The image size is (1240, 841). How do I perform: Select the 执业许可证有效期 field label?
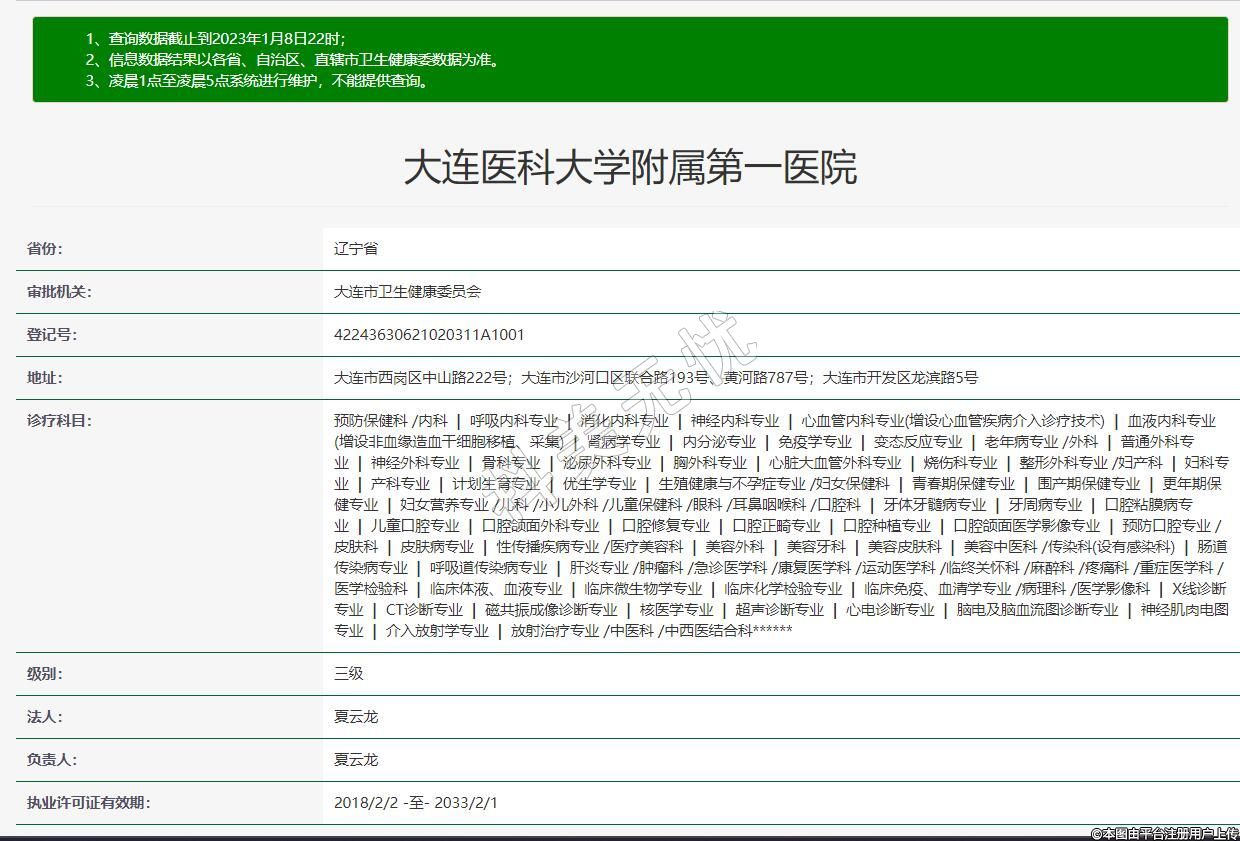[x=88, y=803]
